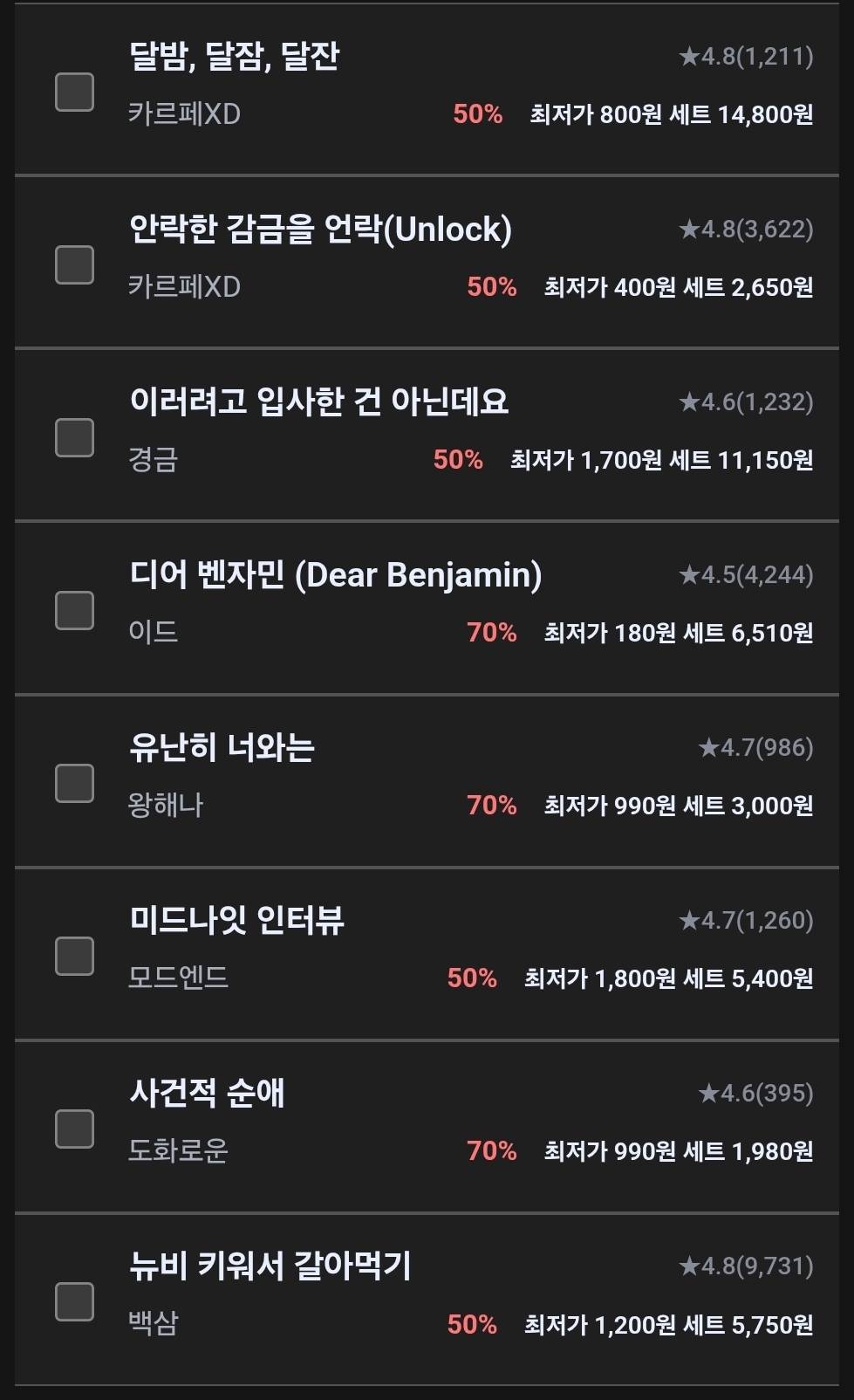Click the ★4.7(986) rating star
The height and width of the screenshot is (1400, 854).
click(708, 748)
